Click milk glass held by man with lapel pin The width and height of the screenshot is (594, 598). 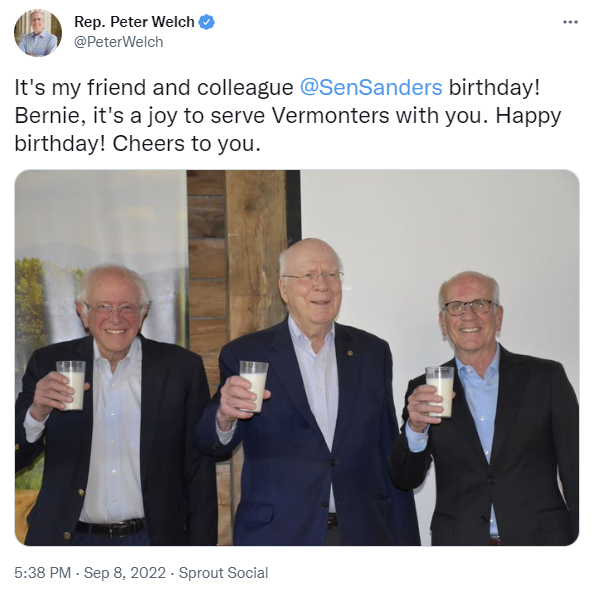[254, 386]
